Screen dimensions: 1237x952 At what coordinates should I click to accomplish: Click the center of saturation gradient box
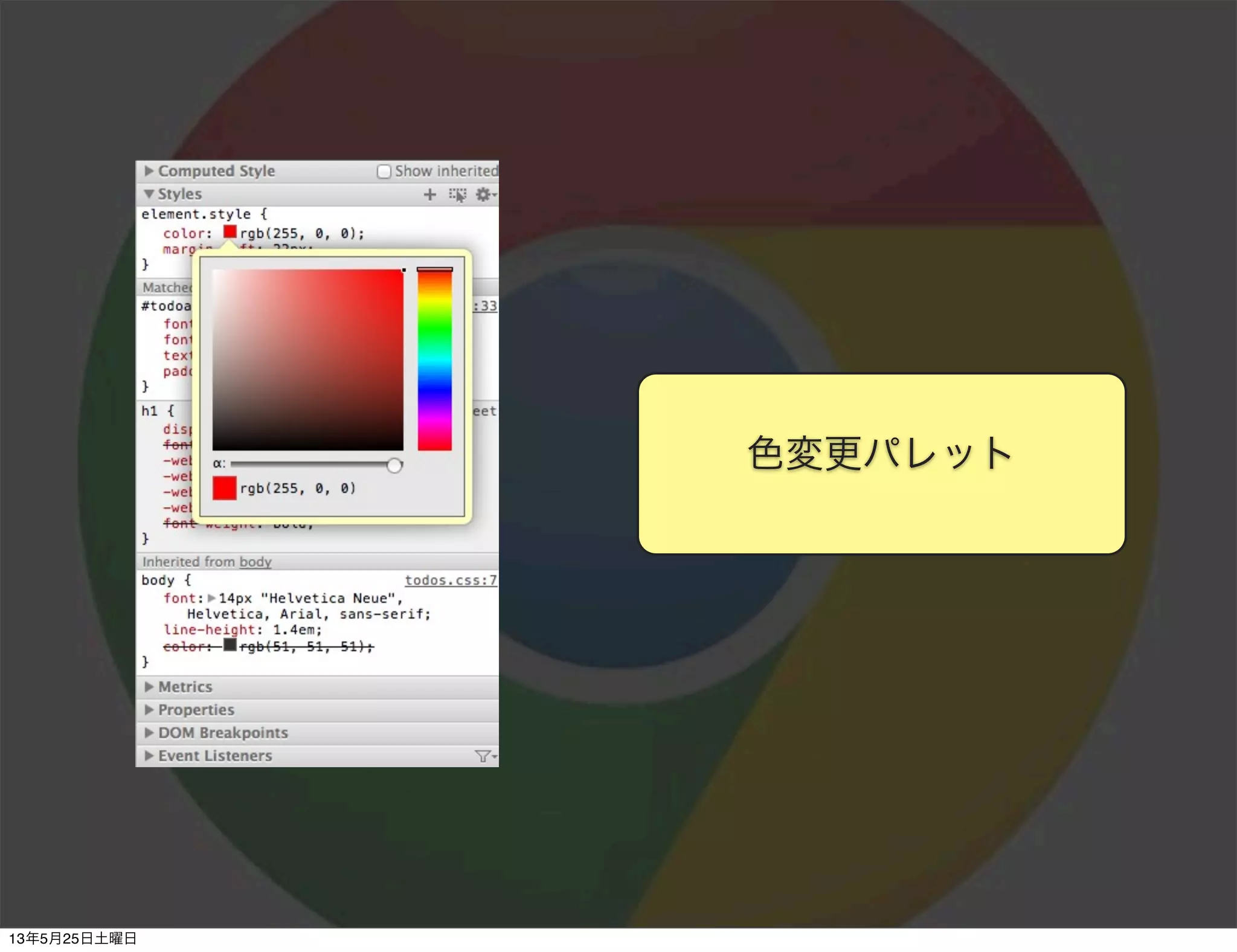click(x=307, y=359)
